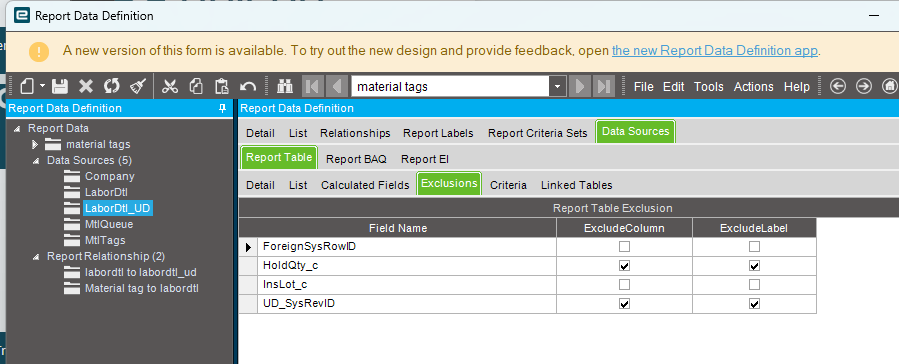Open search with the binoculars icon
The height and width of the screenshot is (364, 899).
[x=285, y=87]
